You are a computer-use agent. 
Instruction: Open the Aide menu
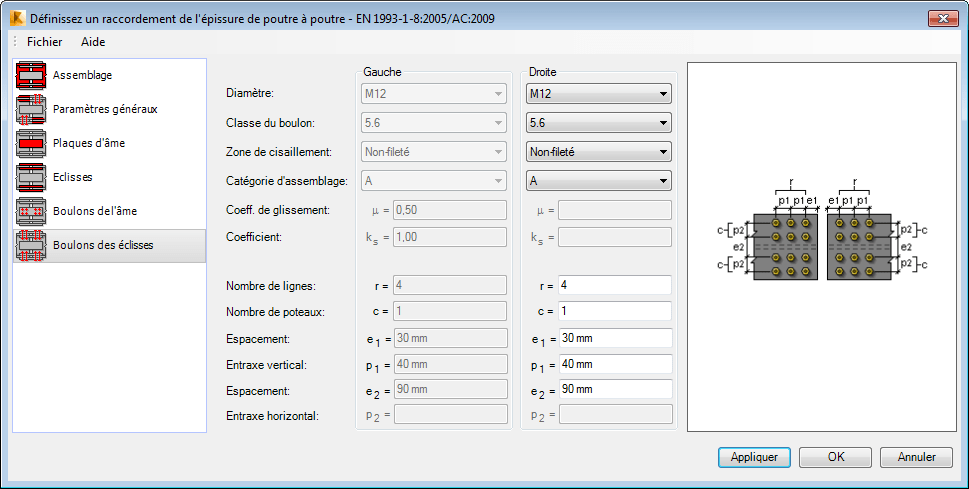point(93,42)
